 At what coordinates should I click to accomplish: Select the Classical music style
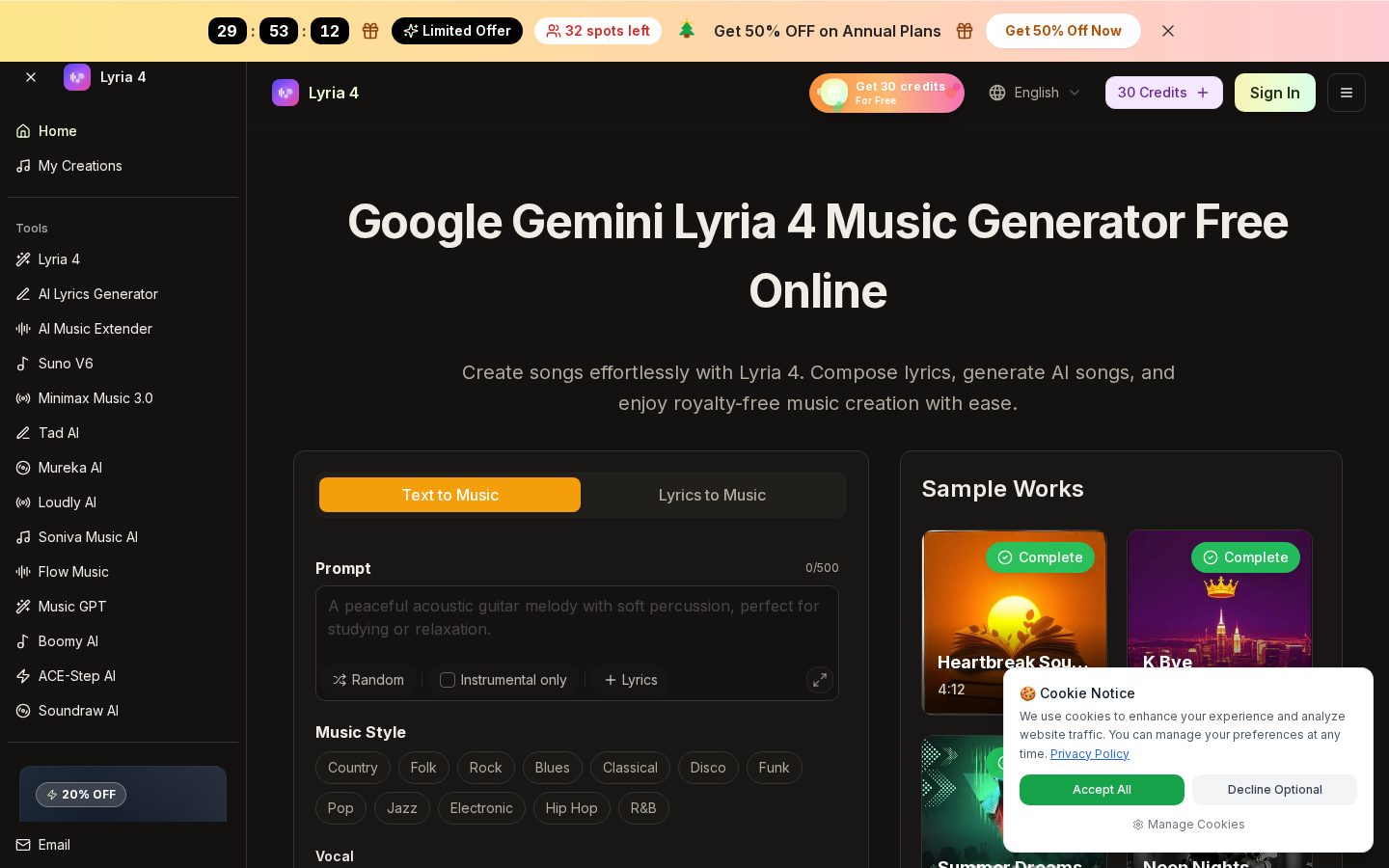pyautogui.click(x=630, y=768)
